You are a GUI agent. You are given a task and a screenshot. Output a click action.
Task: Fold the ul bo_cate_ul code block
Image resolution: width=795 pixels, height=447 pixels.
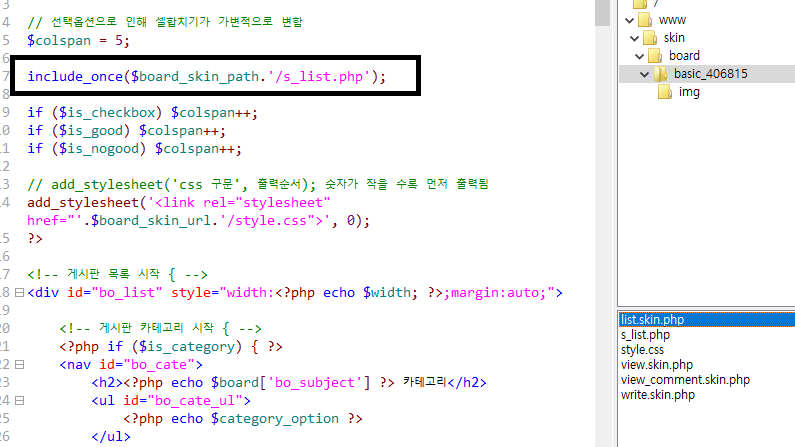pos(19,401)
